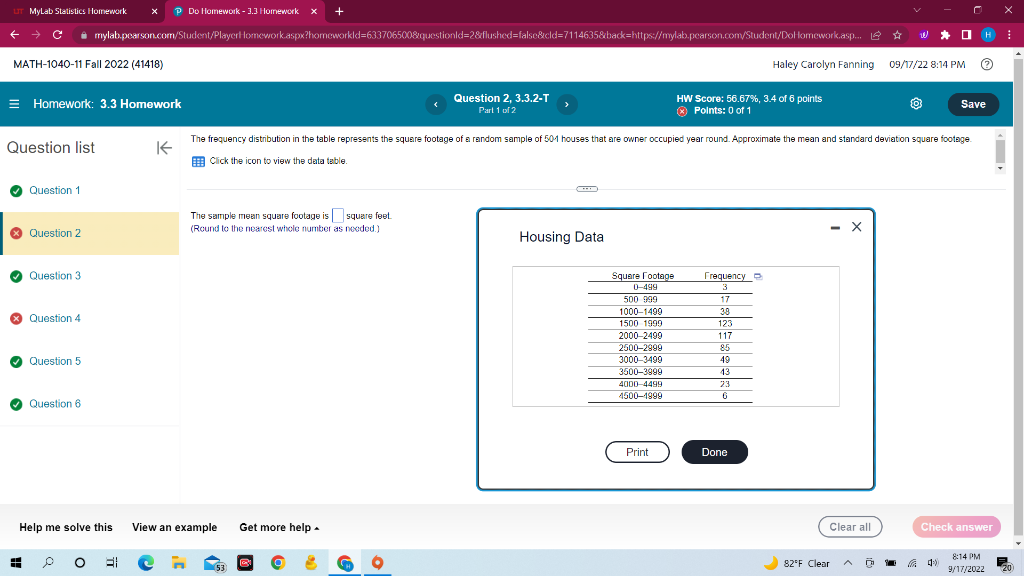Open the homework settings gear icon

916,103
